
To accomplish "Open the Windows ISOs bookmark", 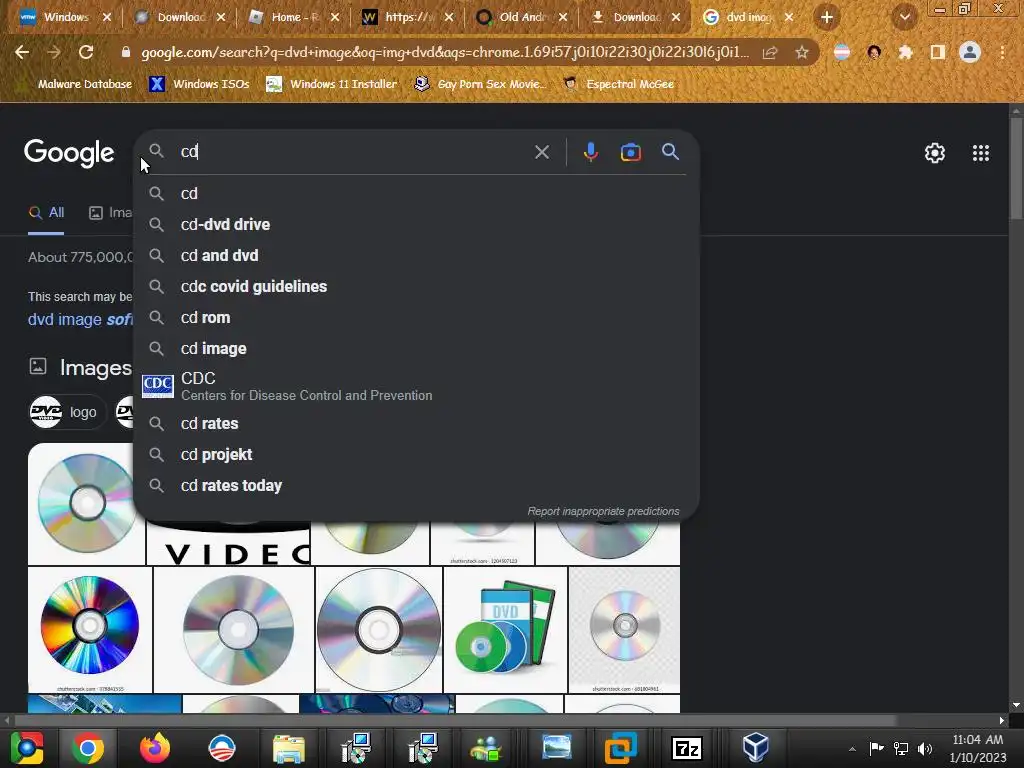I will [199, 84].
